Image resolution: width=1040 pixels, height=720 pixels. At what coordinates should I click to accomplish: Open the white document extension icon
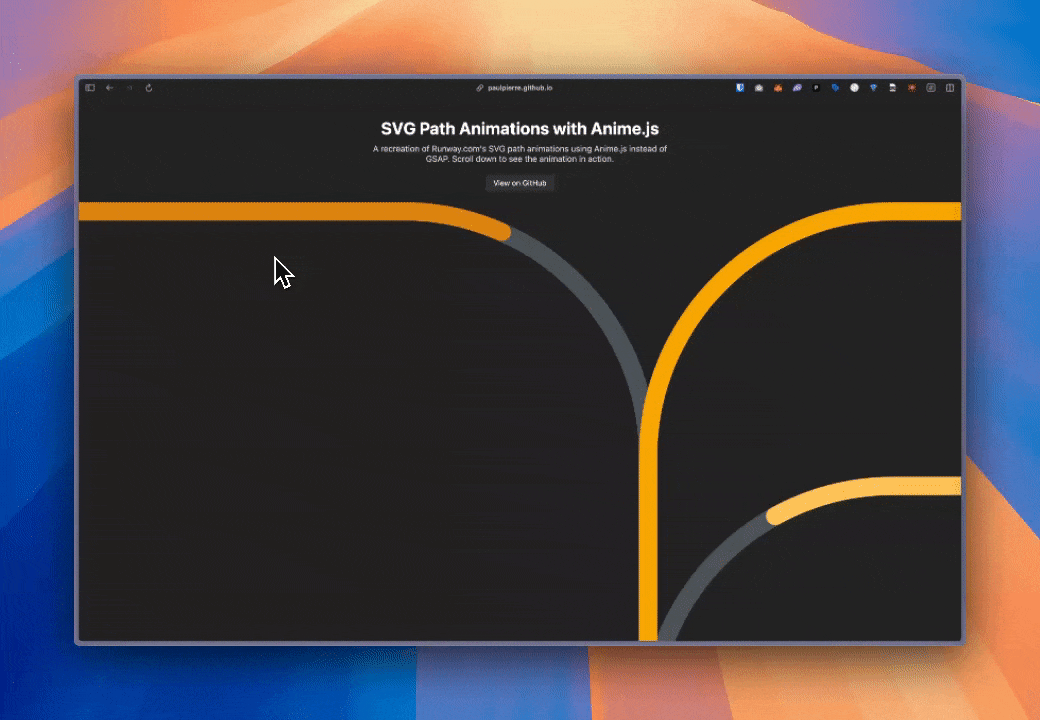pos(892,88)
